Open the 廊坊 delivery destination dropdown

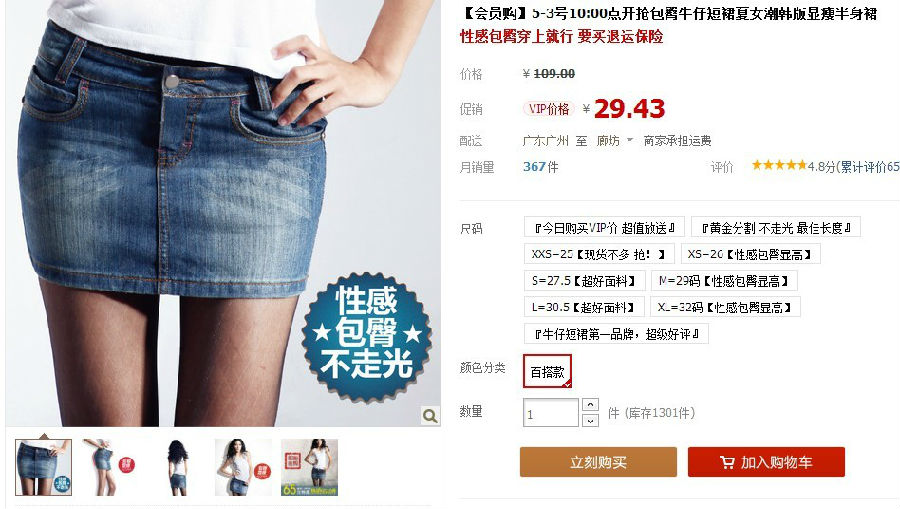click(614, 141)
